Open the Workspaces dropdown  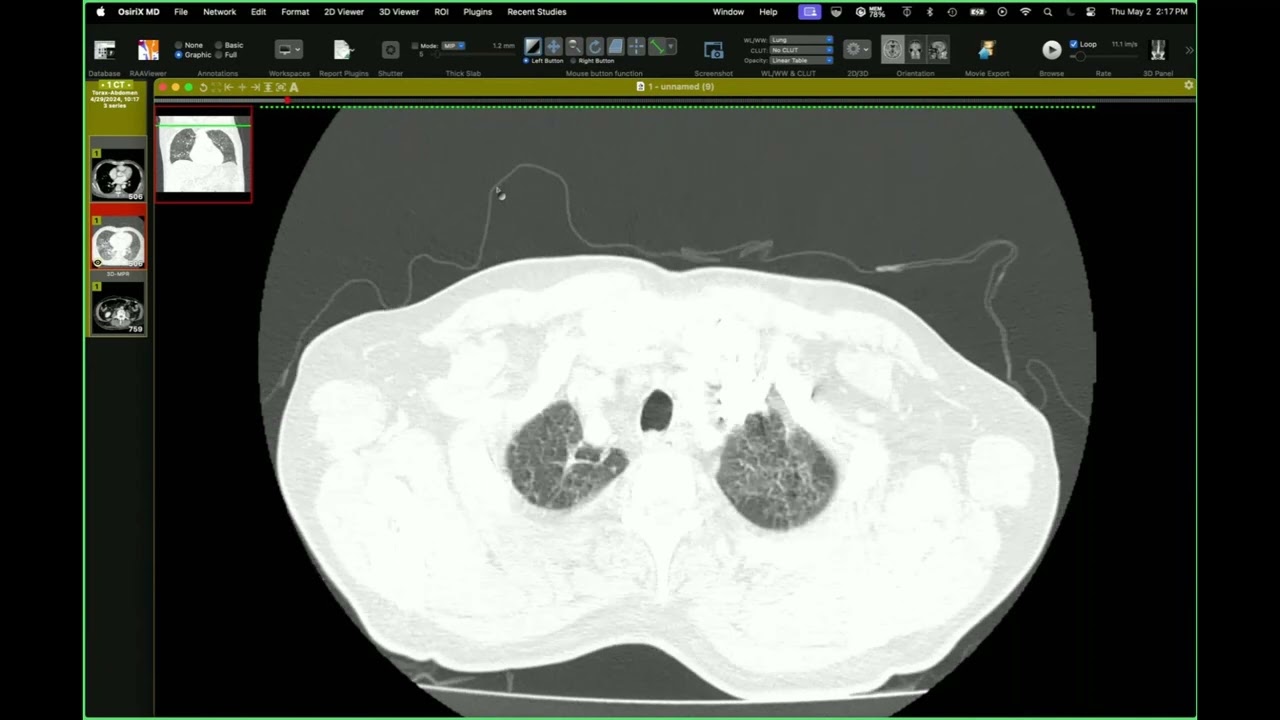pos(289,50)
